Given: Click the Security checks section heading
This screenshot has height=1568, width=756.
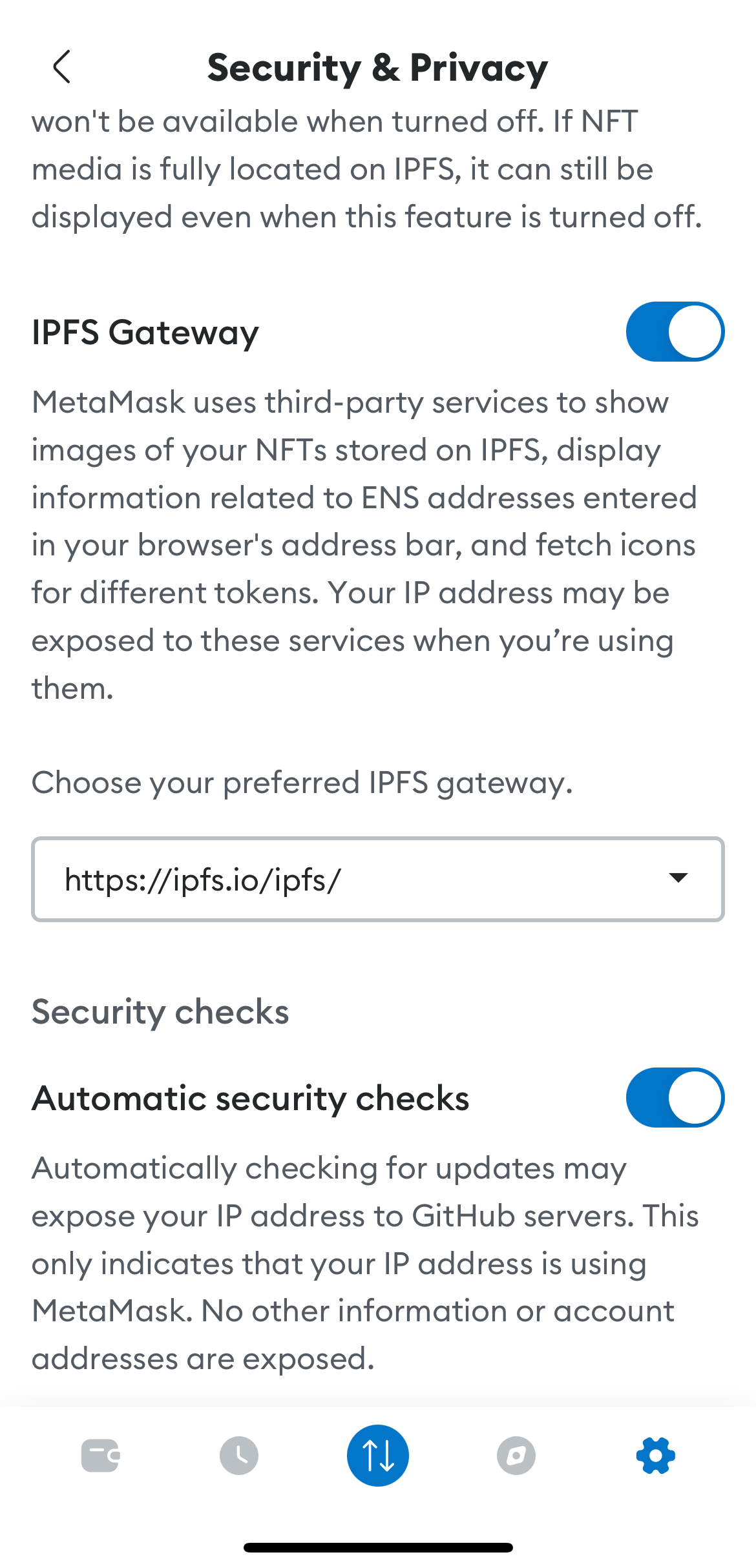Looking at the screenshot, I should [x=160, y=1012].
